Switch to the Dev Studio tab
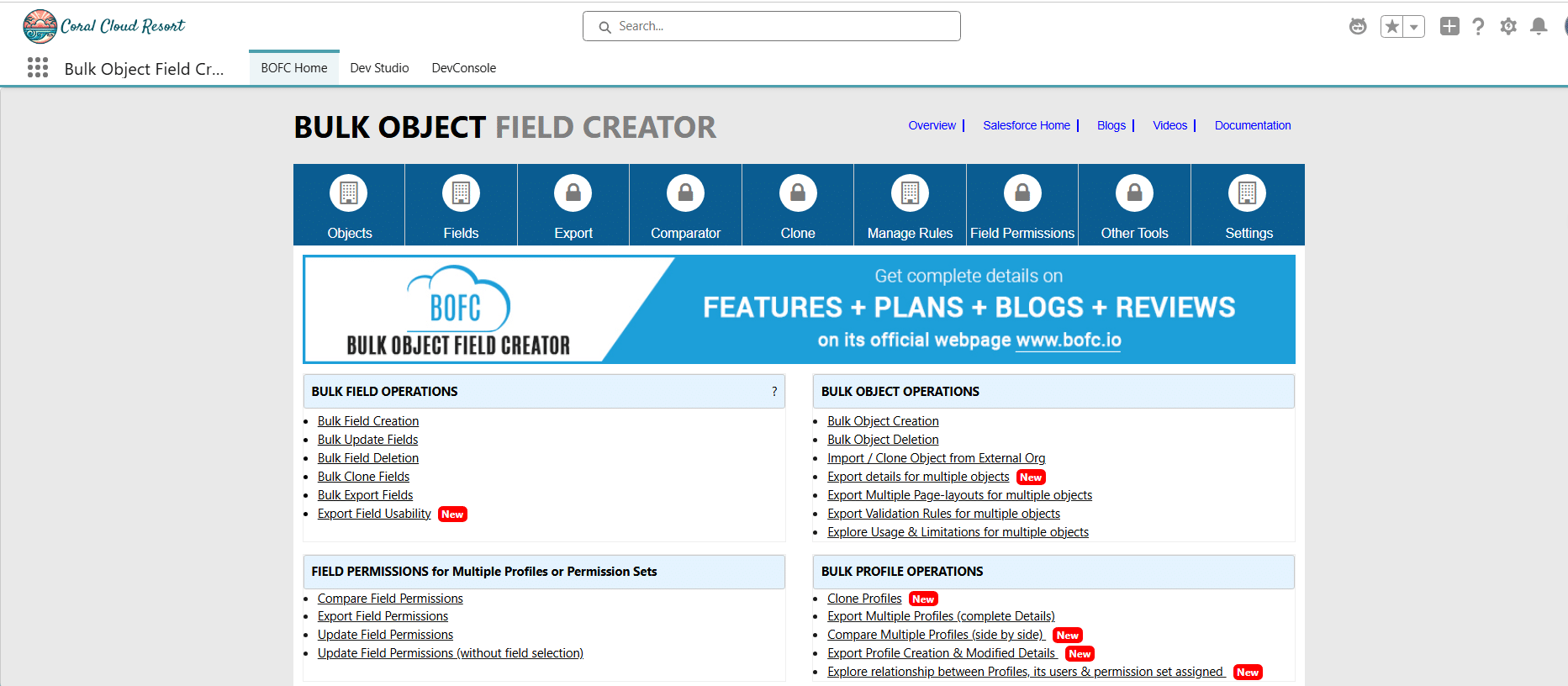 [x=379, y=68]
